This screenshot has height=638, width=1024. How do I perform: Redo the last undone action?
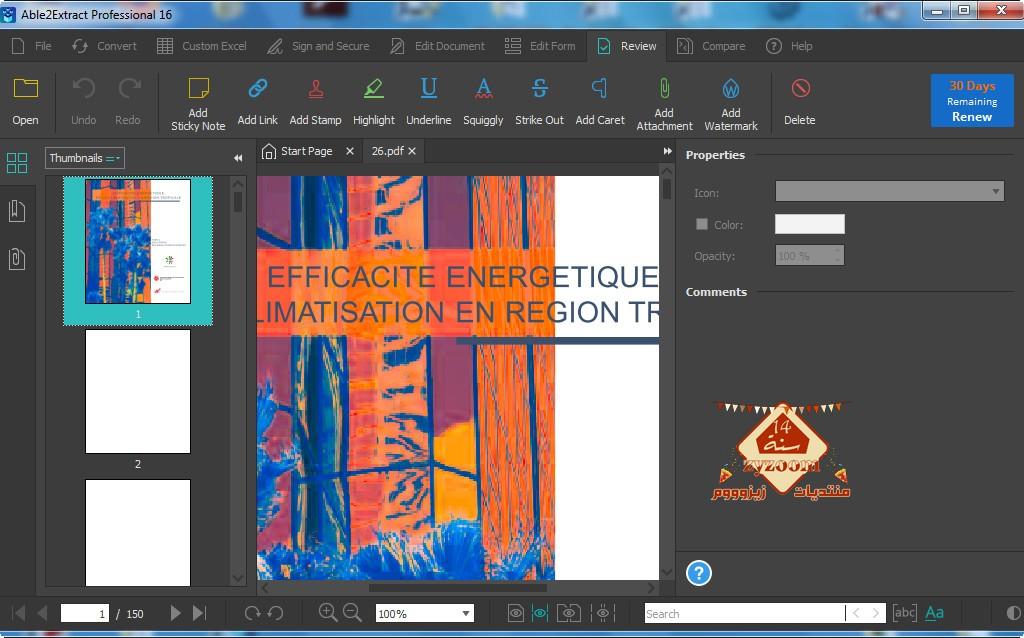pyautogui.click(x=128, y=100)
